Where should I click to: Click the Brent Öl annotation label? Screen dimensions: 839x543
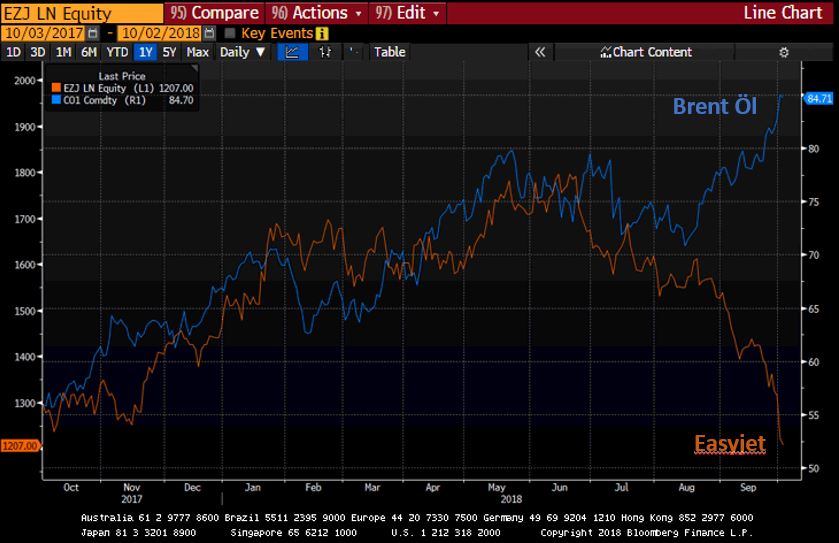coord(714,106)
